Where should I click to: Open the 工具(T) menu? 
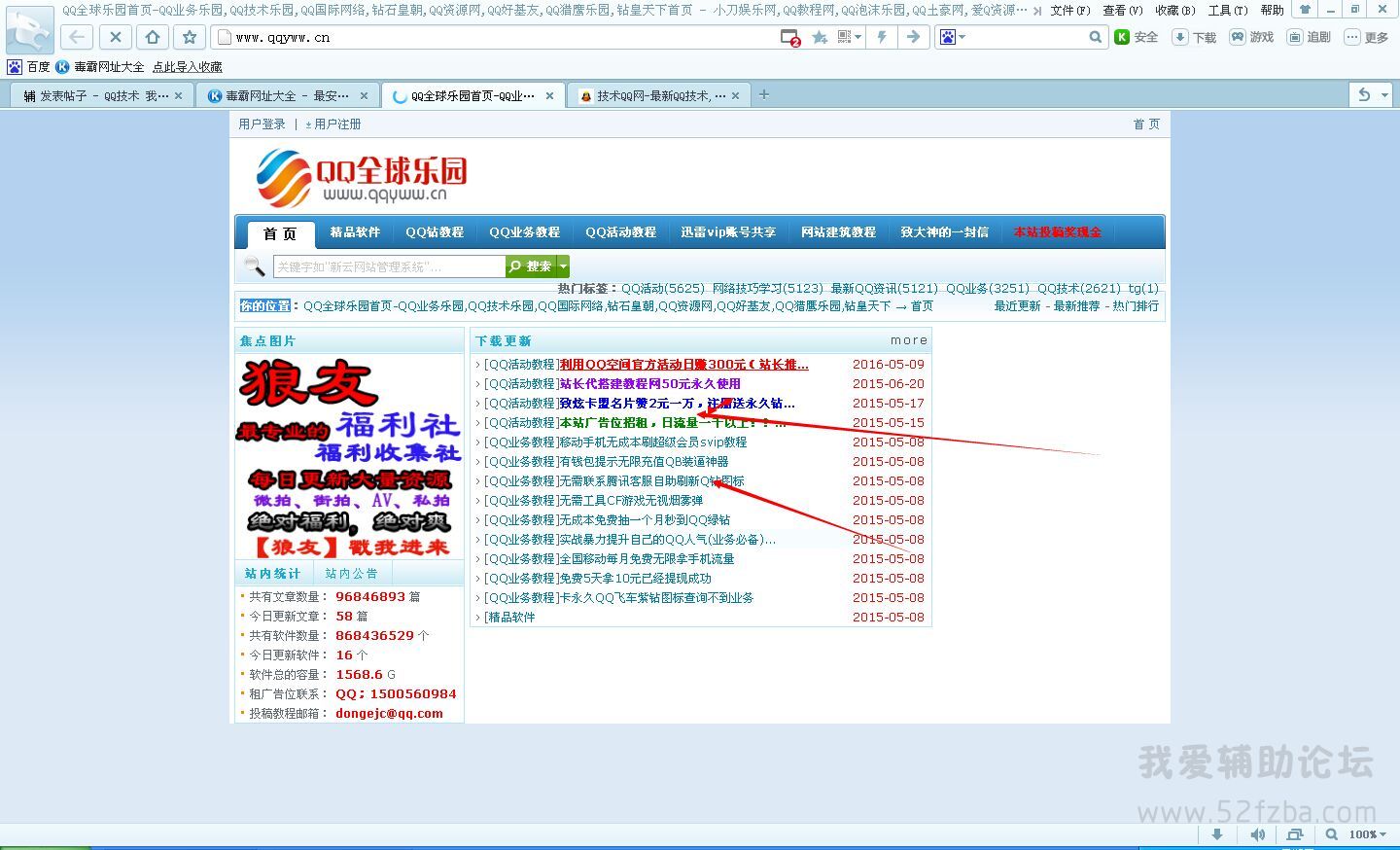click(x=1227, y=11)
